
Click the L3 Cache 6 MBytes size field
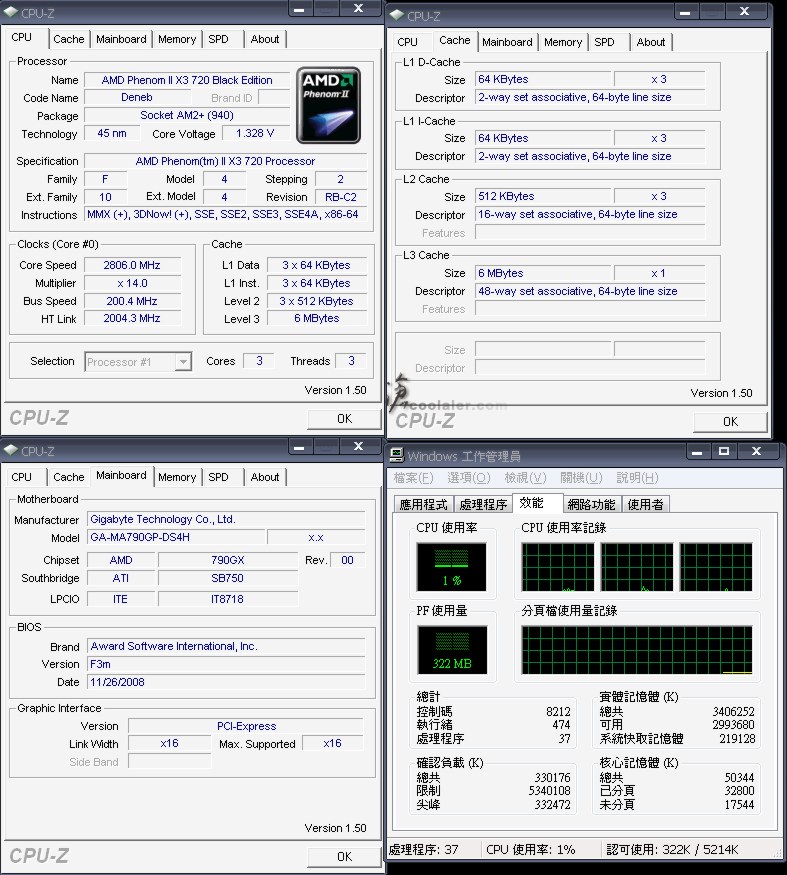click(x=543, y=273)
